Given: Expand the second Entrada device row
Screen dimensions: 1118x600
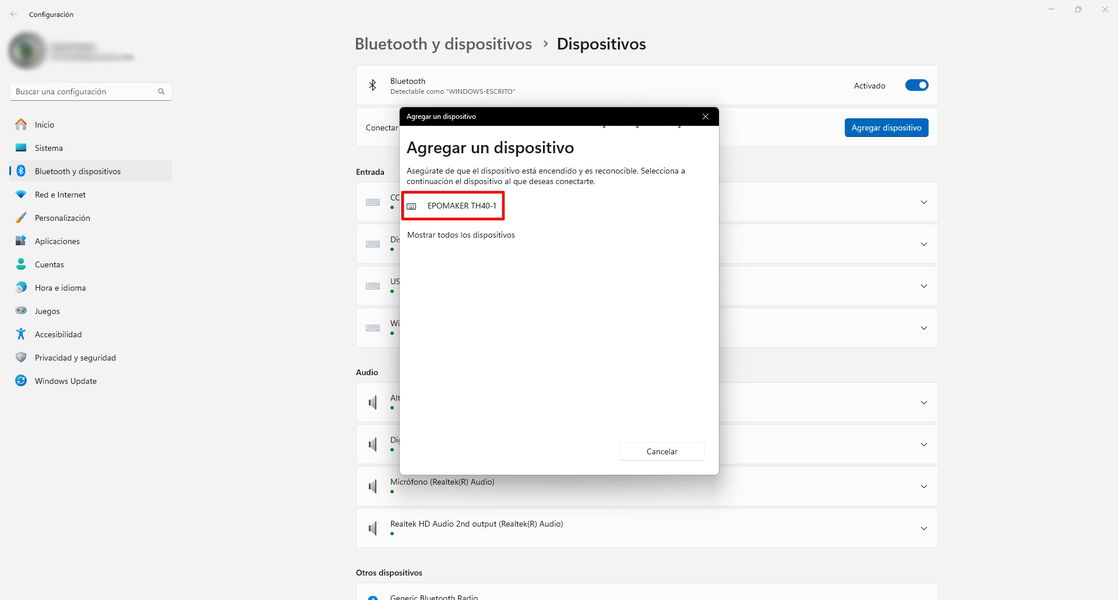Looking at the screenshot, I should (x=923, y=244).
